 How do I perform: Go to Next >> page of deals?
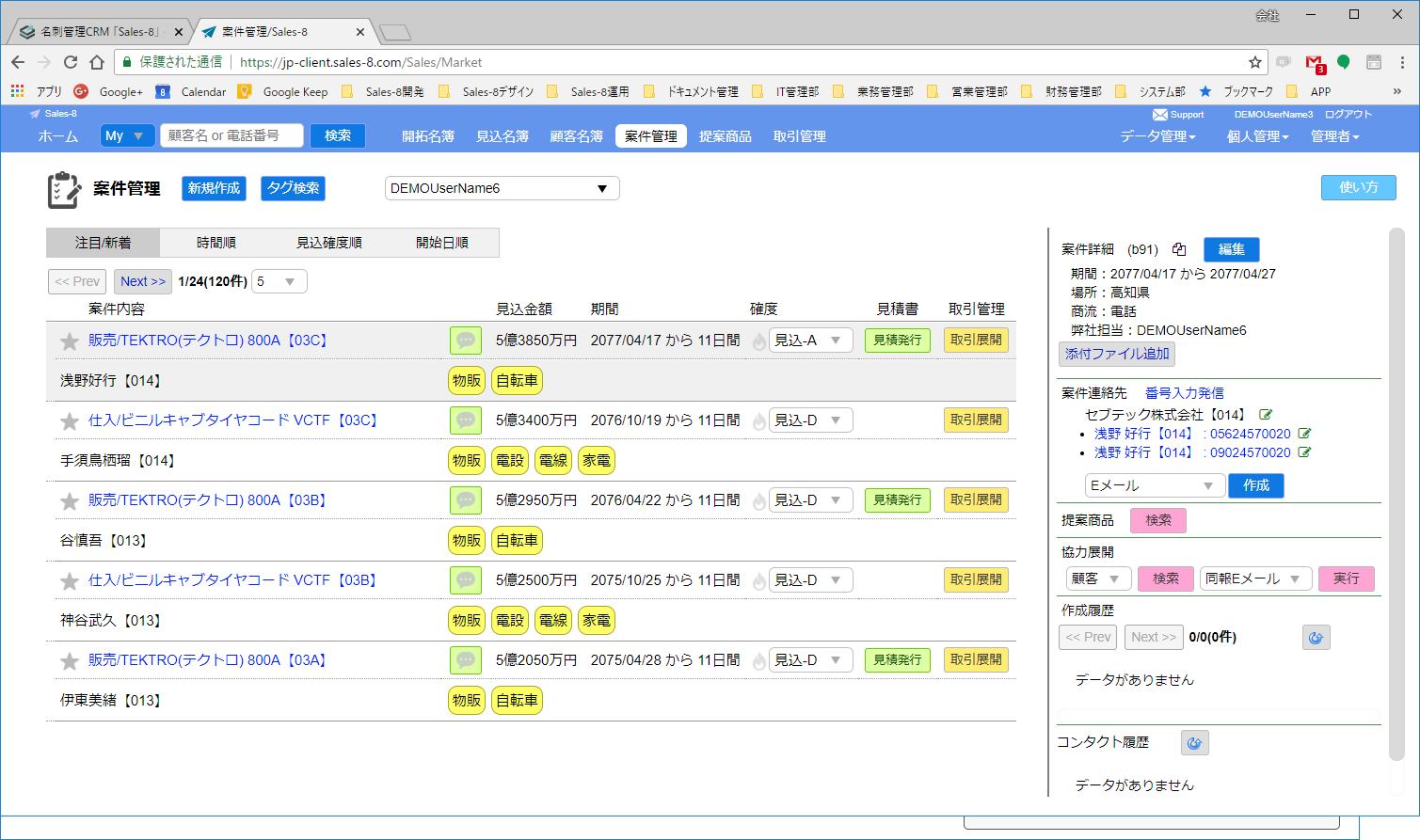143,281
